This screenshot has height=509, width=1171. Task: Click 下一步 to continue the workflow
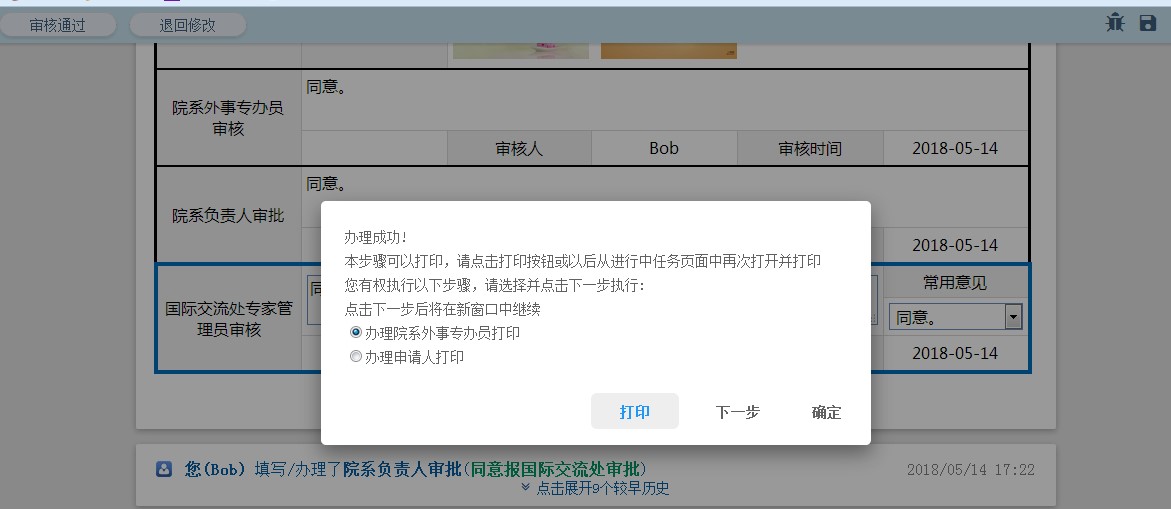(738, 412)
